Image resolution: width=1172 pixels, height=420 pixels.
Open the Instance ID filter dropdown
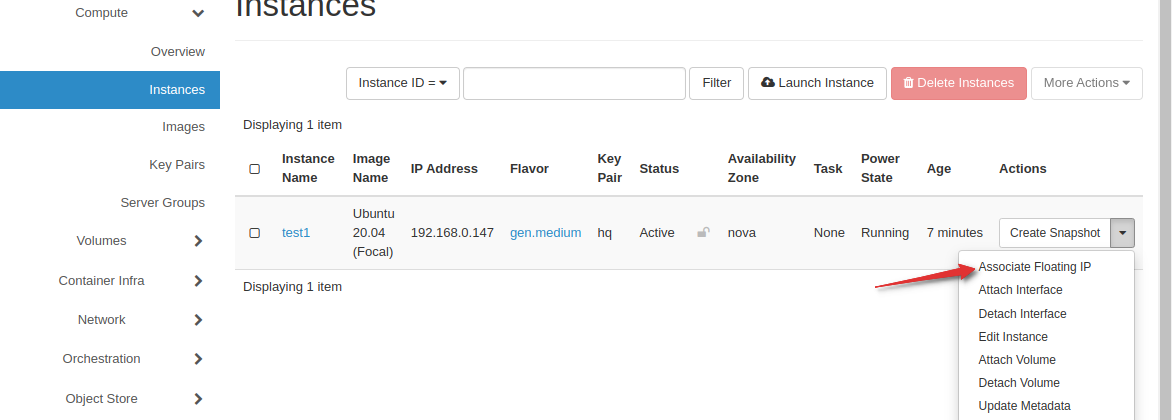[x=402, y=83]
